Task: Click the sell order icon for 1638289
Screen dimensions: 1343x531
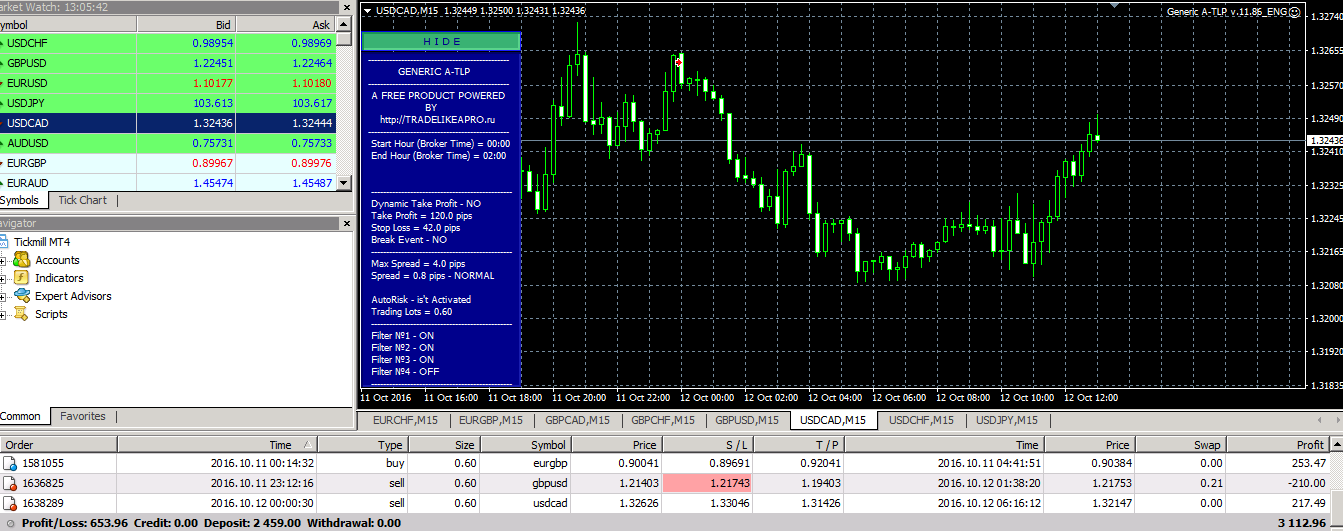Action: [10, 503]
